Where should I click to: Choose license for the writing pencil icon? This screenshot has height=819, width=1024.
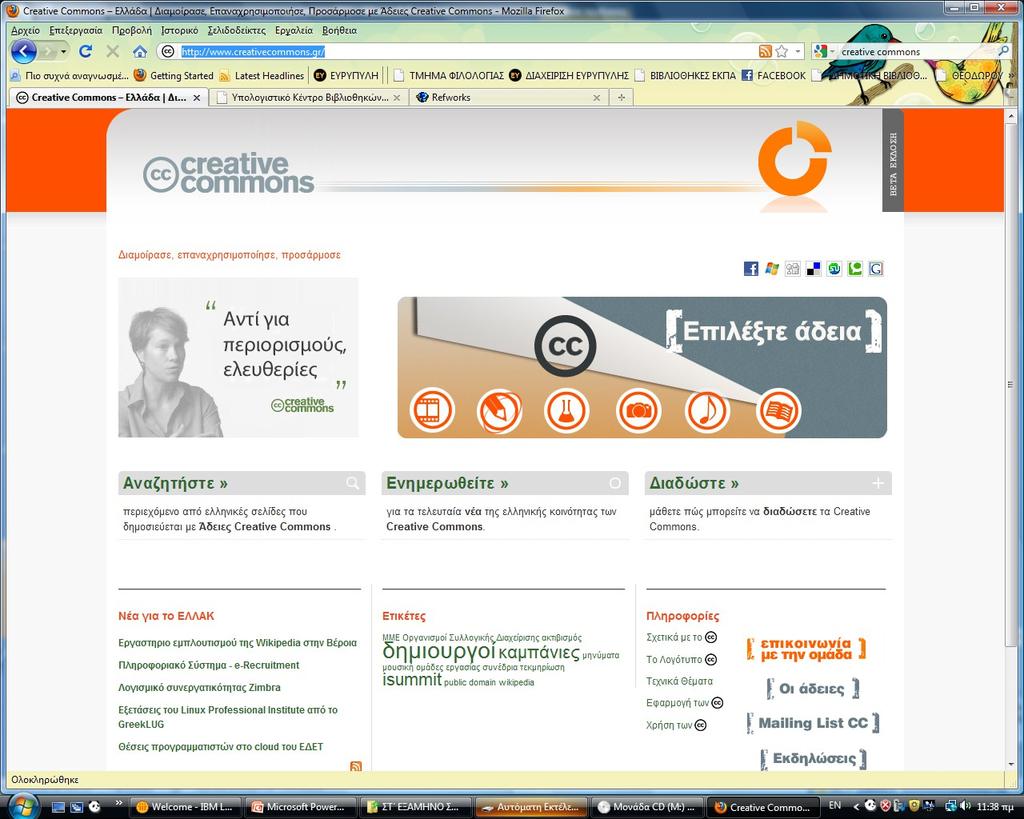(500, 411)
